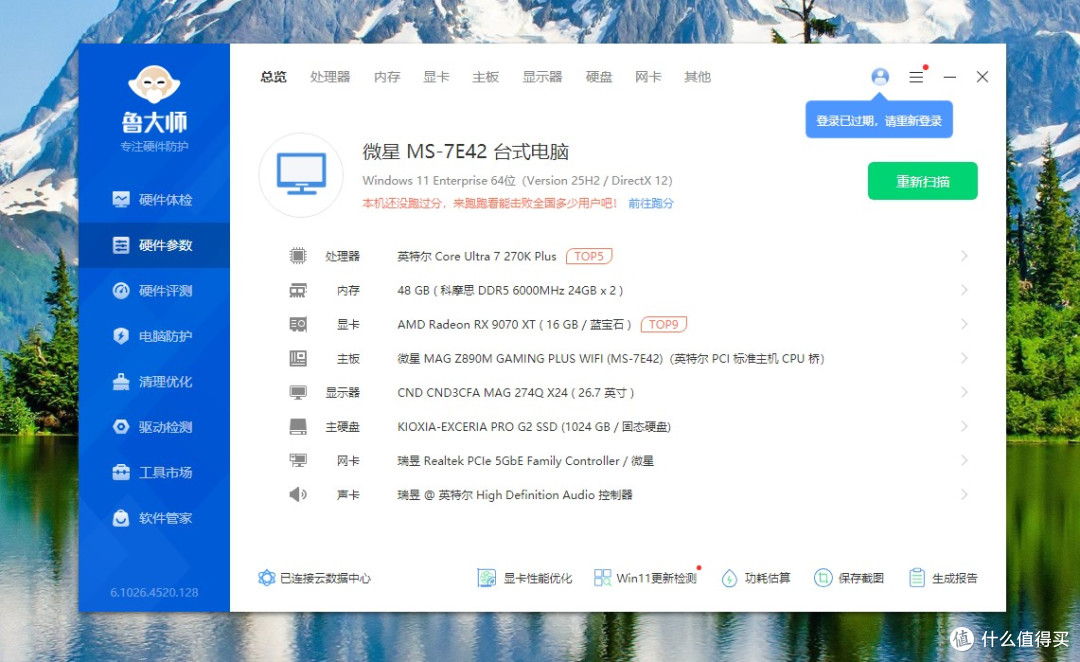Image resolution: width=1080 pixels, height=662 pixels.
Task: Click the green 重新扫描 rescan button
Action: [x=922, y=181]
